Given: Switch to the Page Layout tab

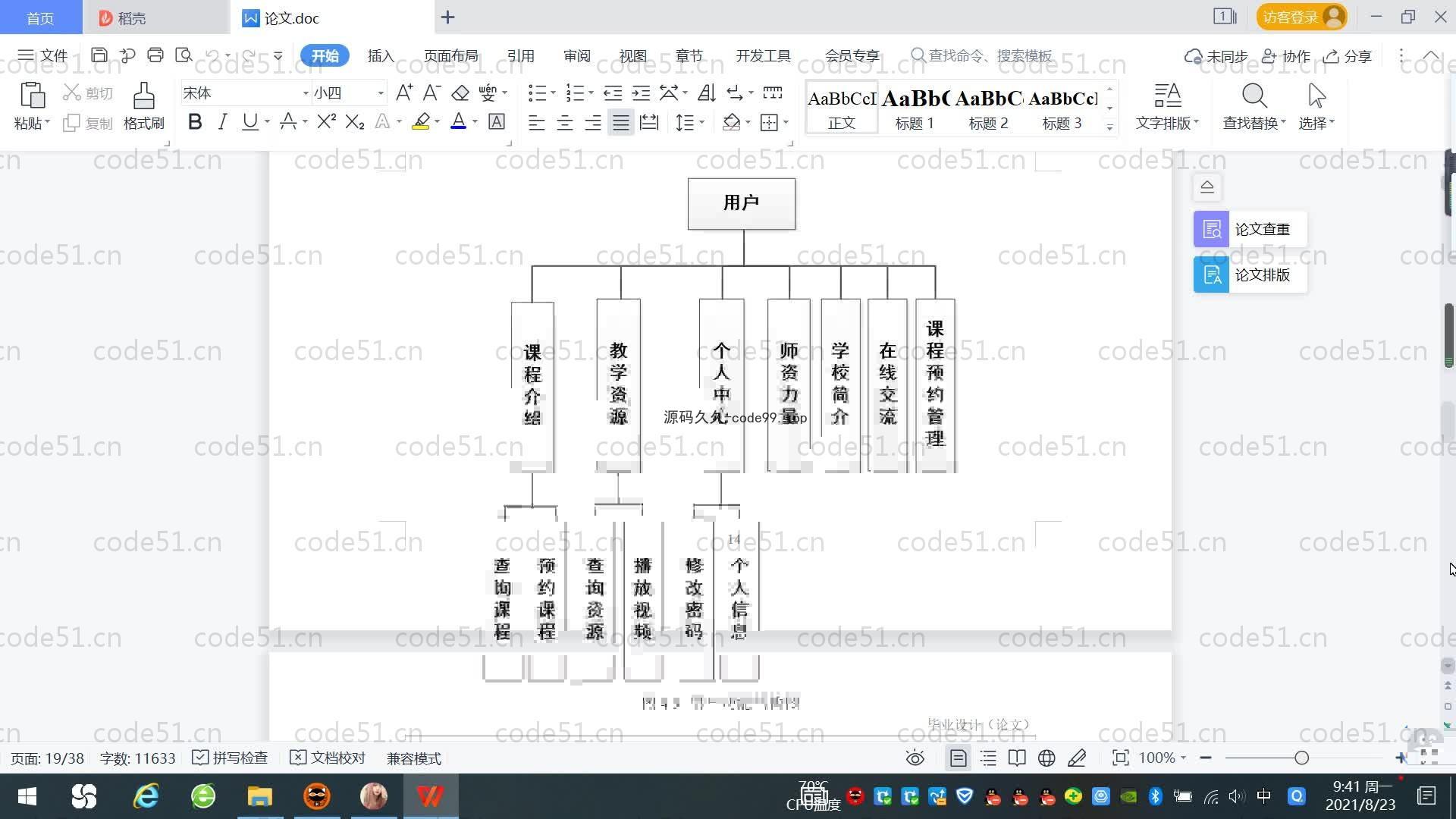Looking at the screenshot, I should click(450, 56).
